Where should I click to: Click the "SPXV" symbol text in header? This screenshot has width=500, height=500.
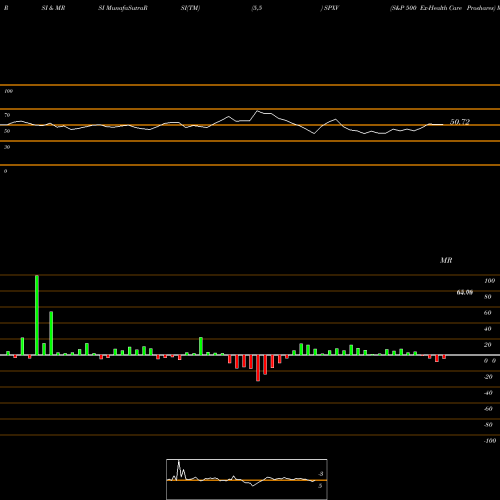click(x=332, y=8)
